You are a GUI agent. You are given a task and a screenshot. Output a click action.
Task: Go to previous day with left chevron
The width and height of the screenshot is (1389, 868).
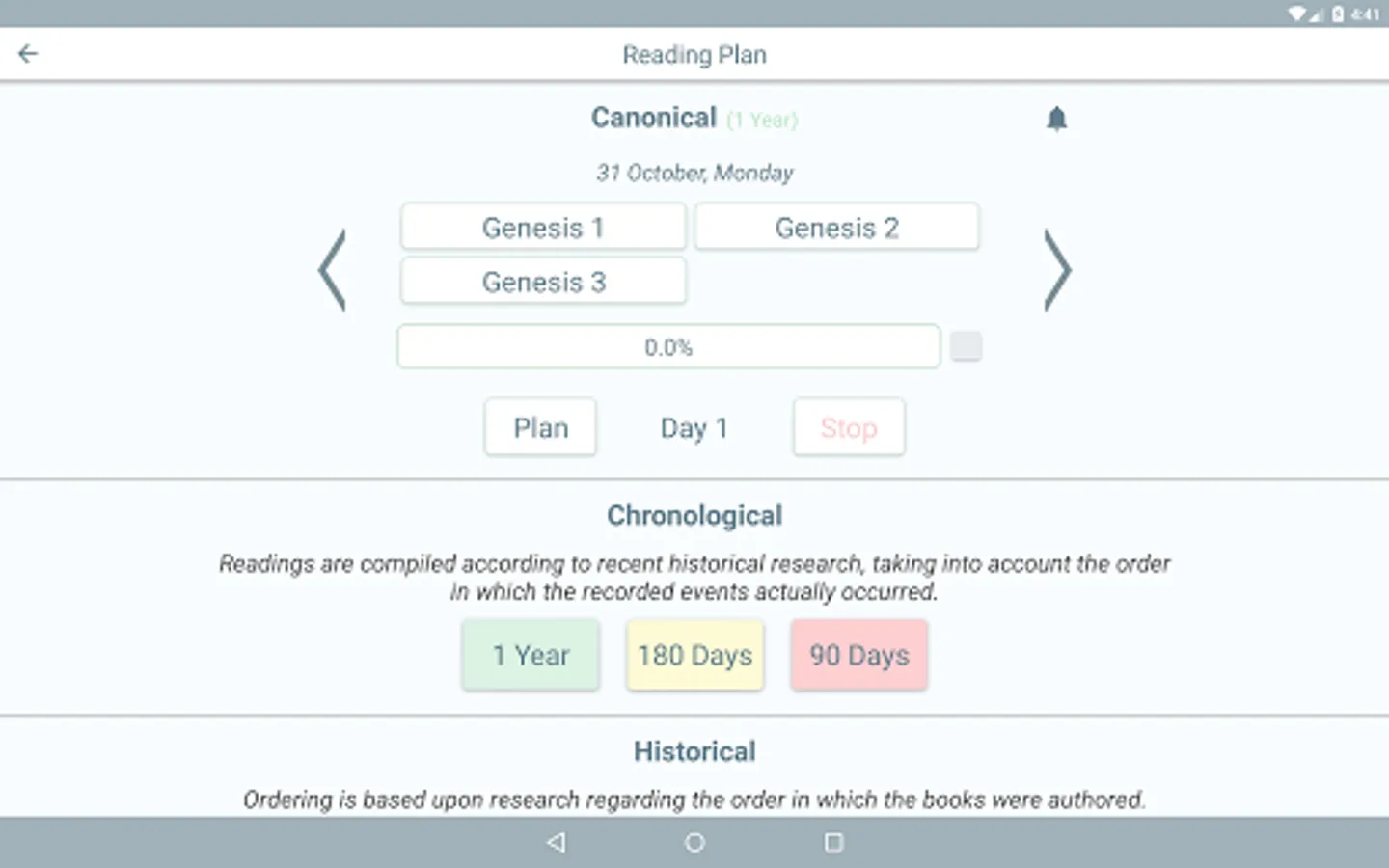[332, 270]
